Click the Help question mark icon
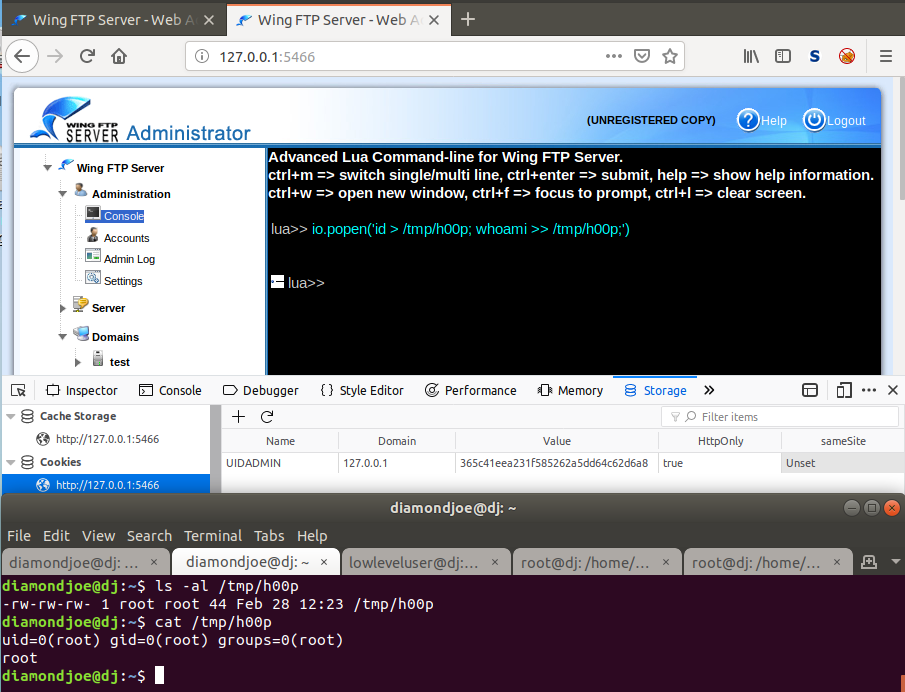 [748, 120]
